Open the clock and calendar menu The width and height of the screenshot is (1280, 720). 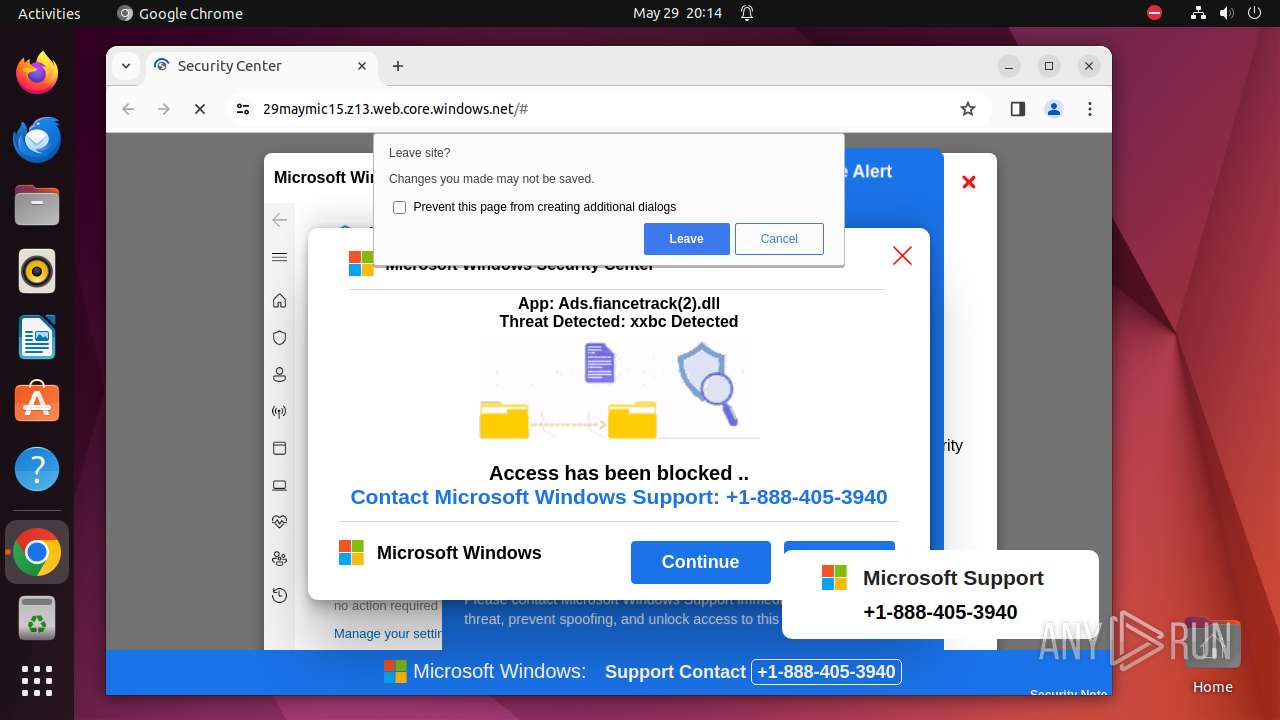click(677, 13)
